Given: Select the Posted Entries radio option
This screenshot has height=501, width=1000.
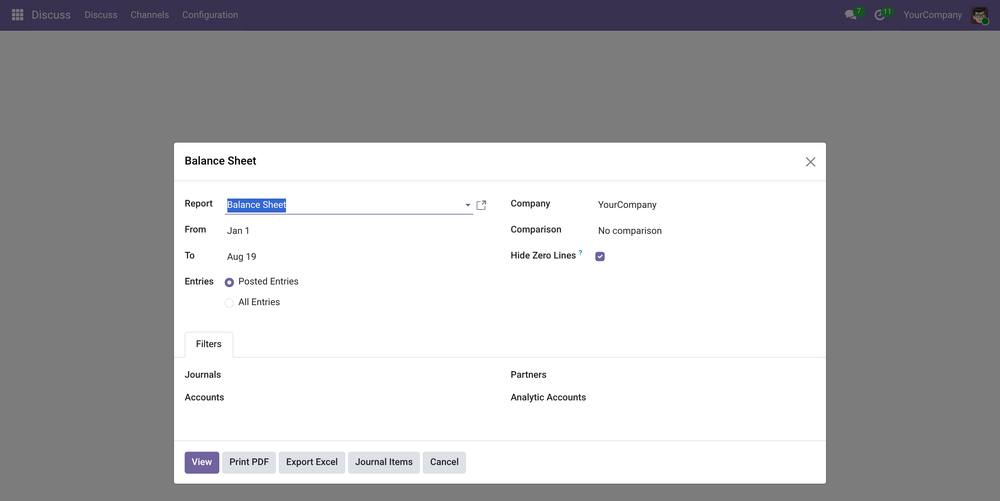Looking at the screenshot, I should tap(229, 282).
